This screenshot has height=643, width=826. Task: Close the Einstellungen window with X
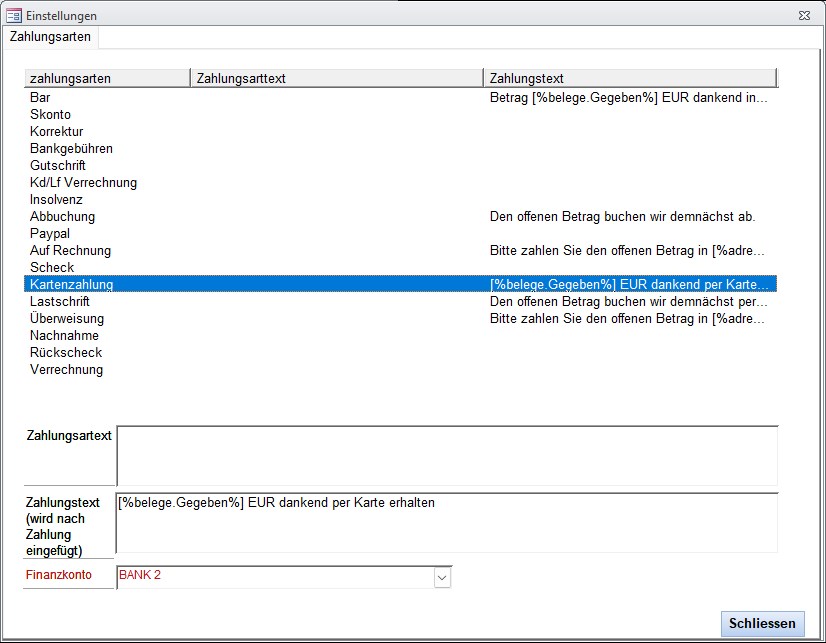[x=804, y=15]
